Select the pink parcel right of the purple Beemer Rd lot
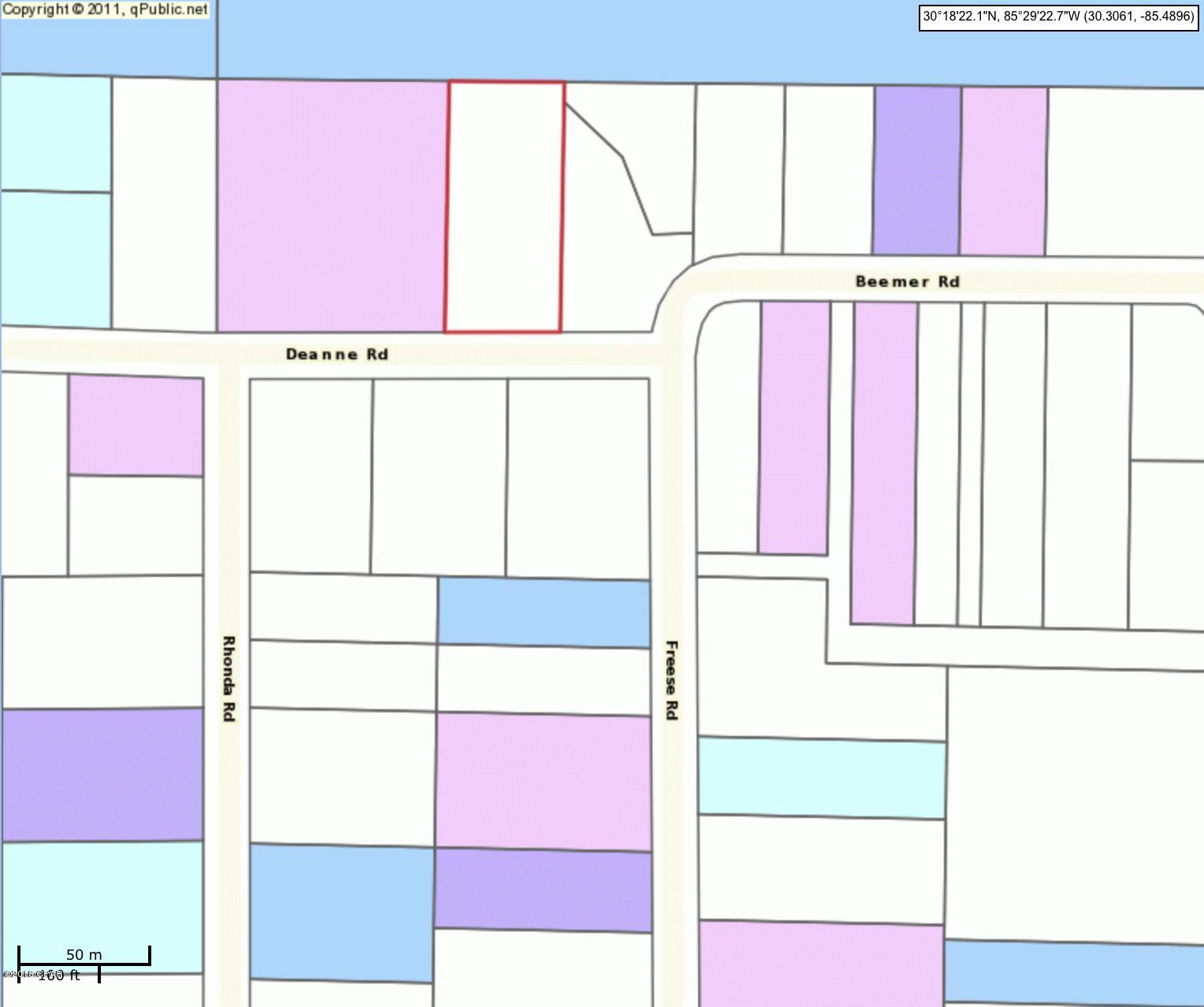This screenshot has height=1007, width=1204. (x=1003, y=171)
